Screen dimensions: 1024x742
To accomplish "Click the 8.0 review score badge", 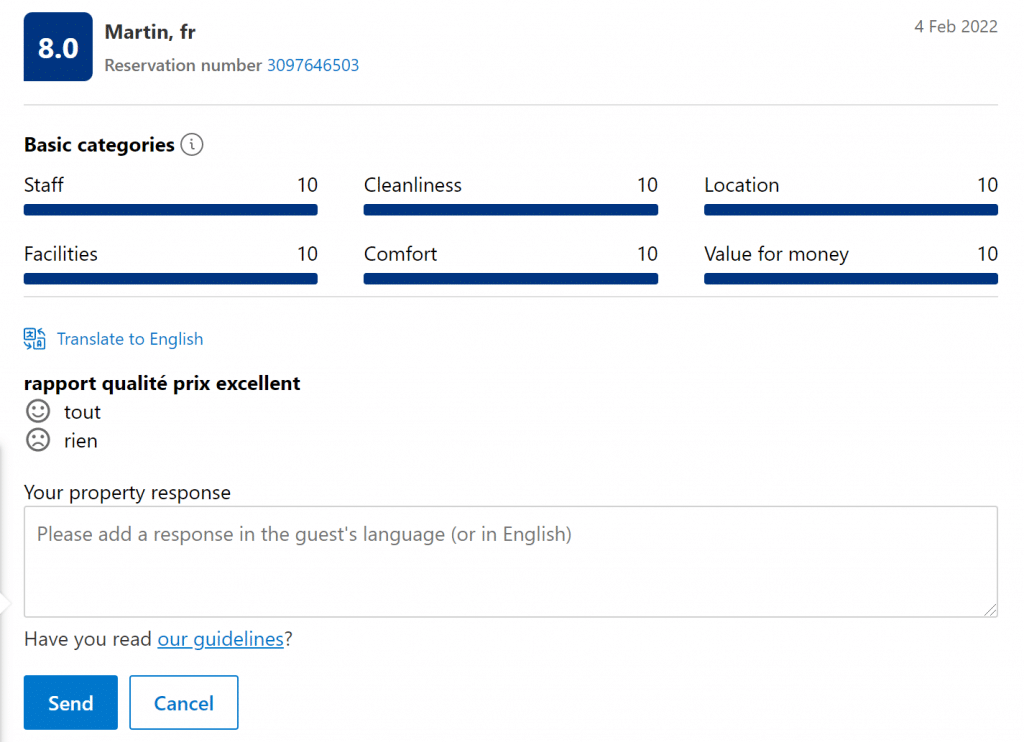I will pyautogui.click(x=58, y=47).
